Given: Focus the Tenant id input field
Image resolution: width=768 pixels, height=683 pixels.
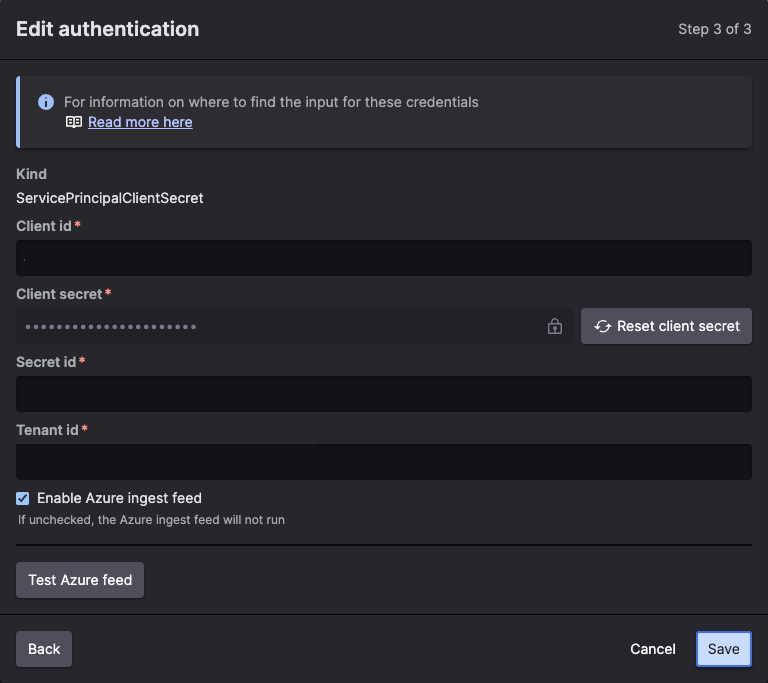Looking at the screenshot, I should click(384, 462).
